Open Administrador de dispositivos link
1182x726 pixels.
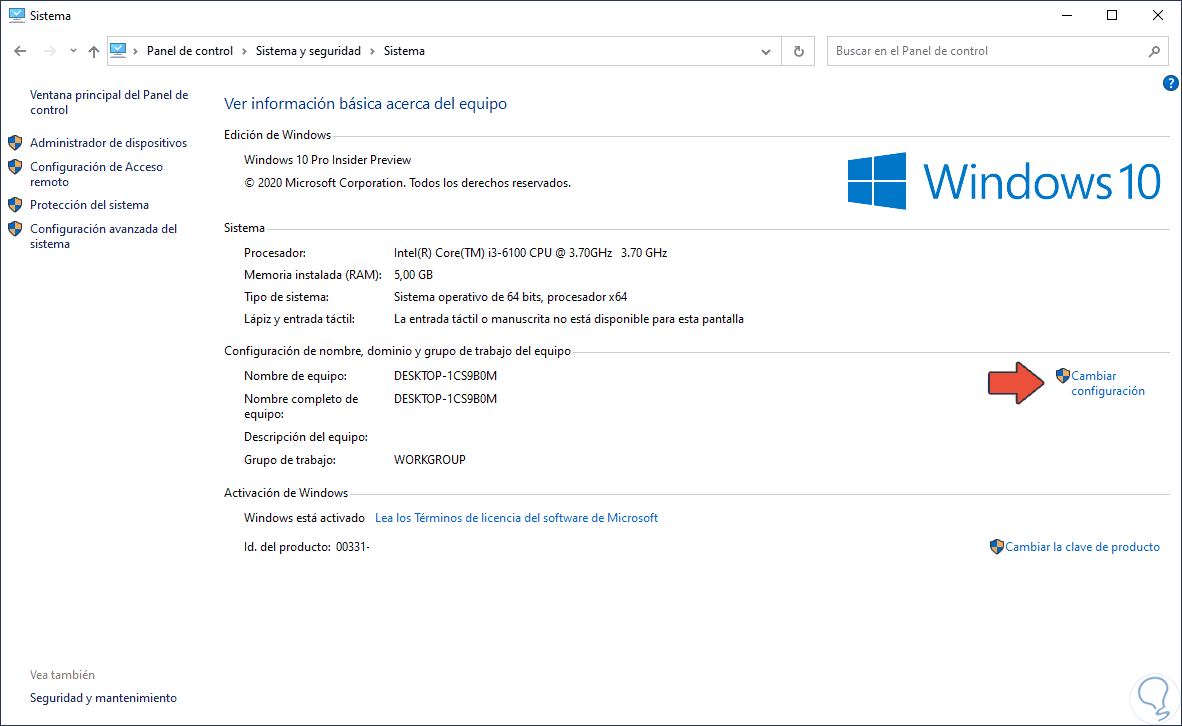(x=109, y=142)
